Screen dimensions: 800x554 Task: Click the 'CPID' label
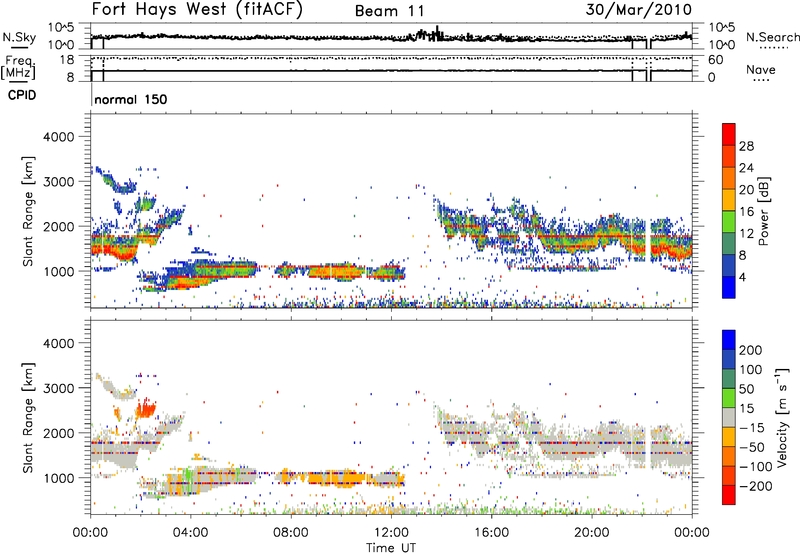[x=22, y=95]
